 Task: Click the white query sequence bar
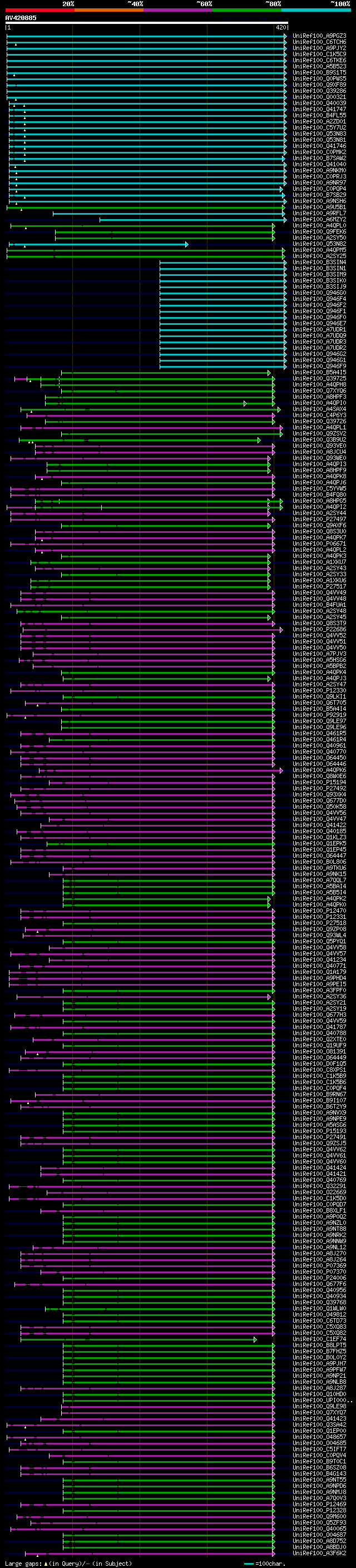point(147,23)
